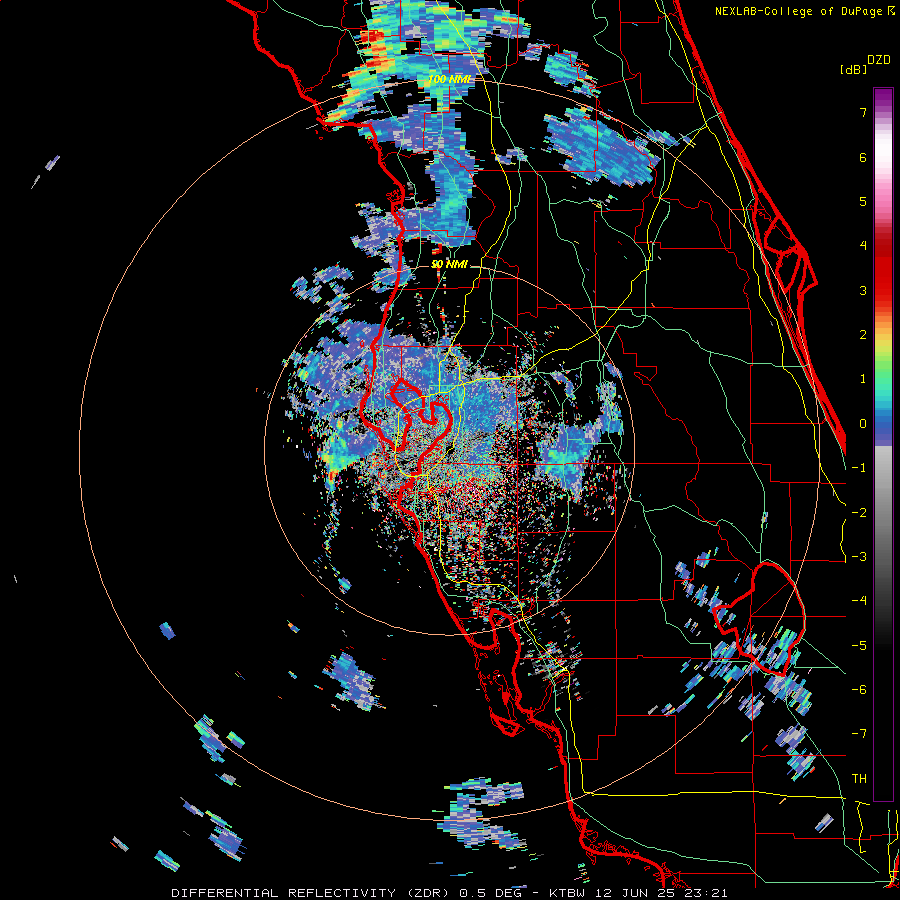Screen dimensions: 900x900
Task: Click the -4 tick label on color scale
Action: [859, 601]
